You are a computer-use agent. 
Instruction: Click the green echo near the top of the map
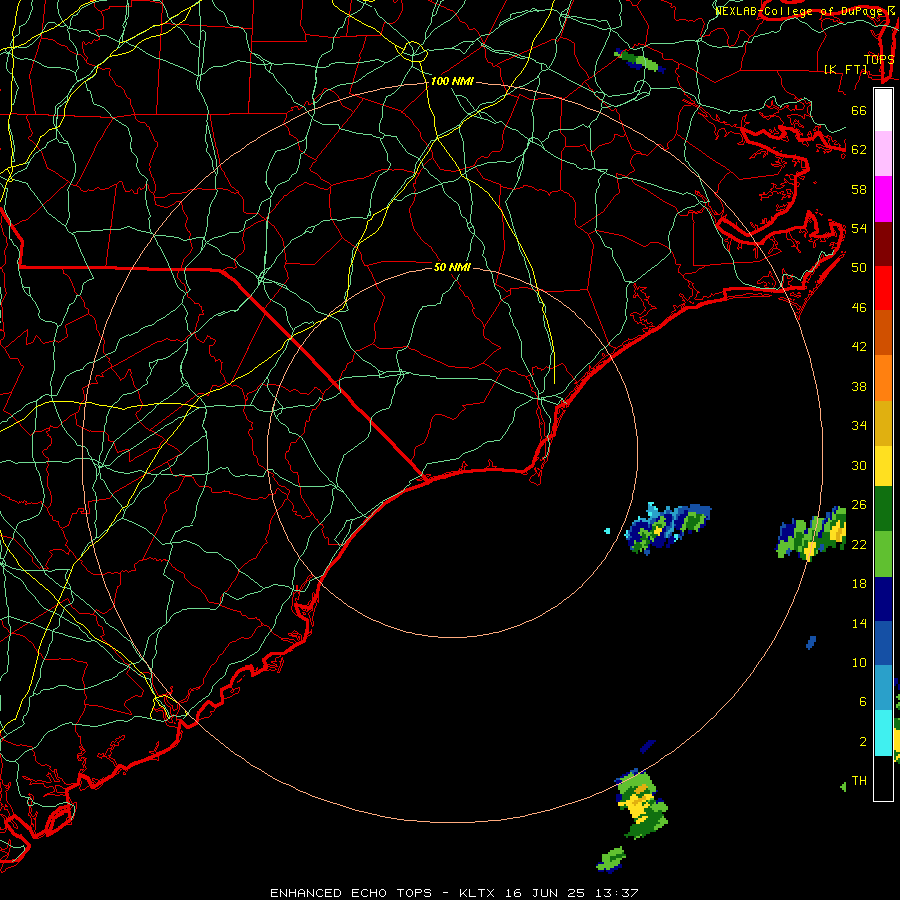639,61
